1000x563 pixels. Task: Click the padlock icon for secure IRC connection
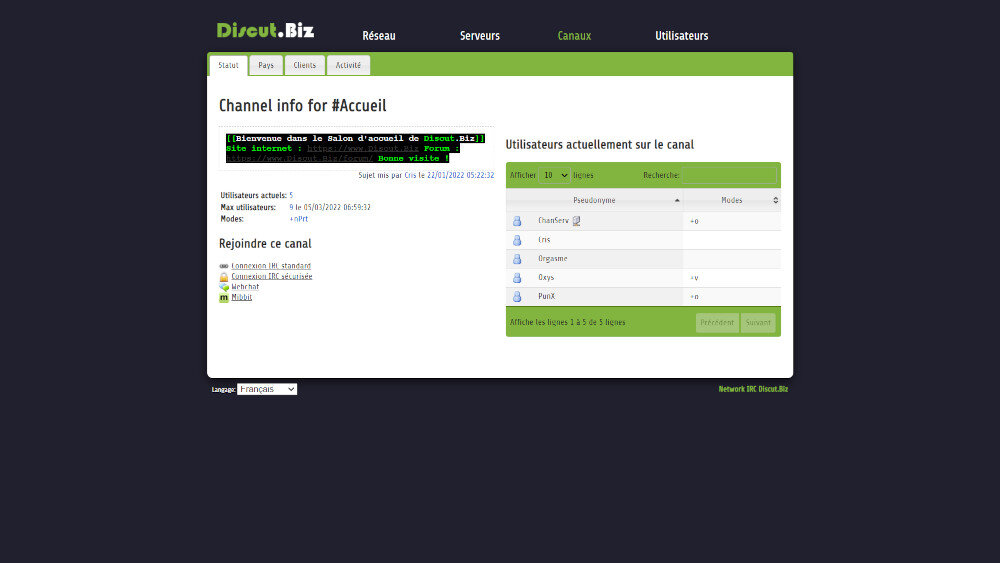[224, 276]
